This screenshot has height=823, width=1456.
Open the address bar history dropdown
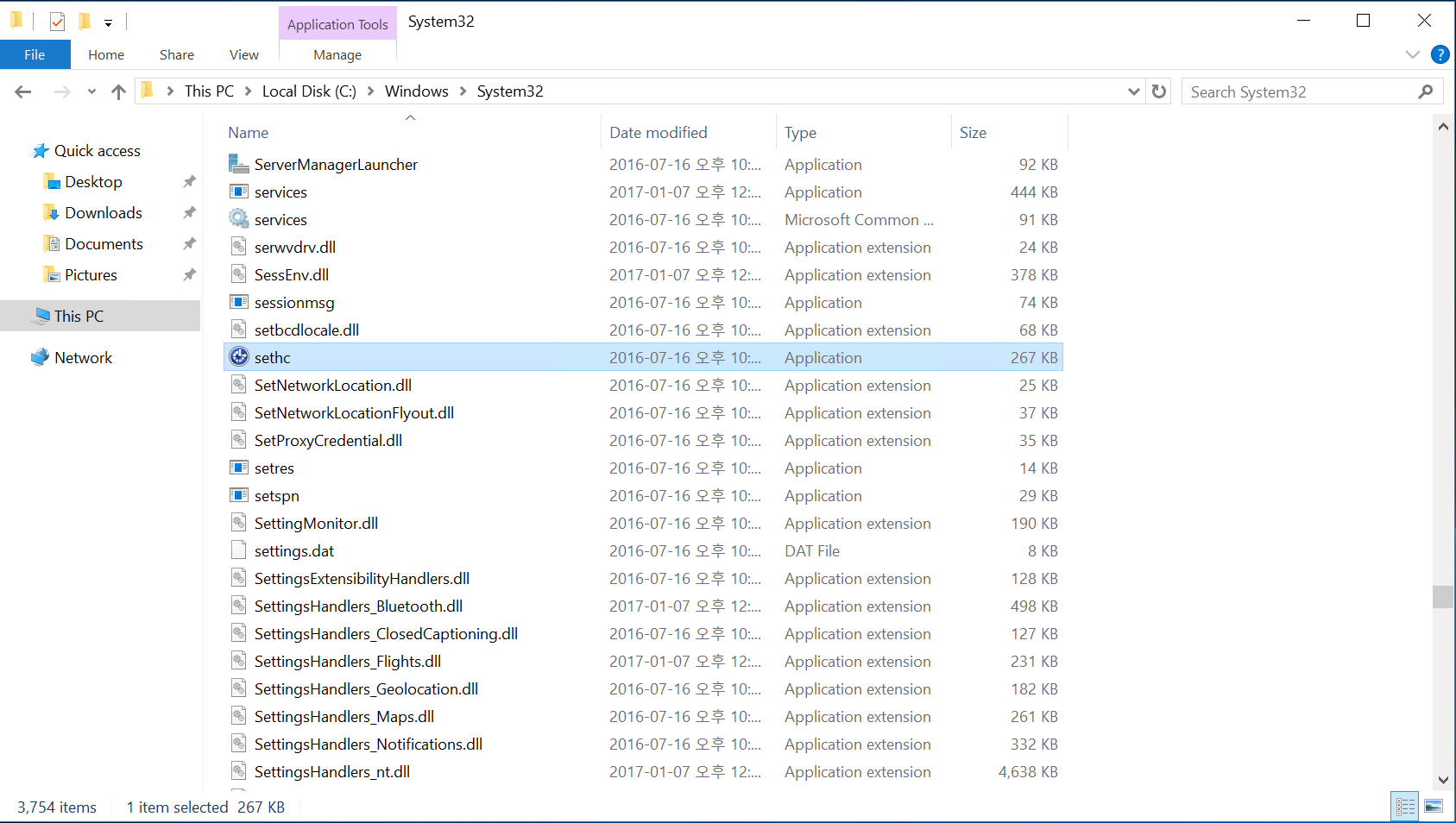point(1134,91)
